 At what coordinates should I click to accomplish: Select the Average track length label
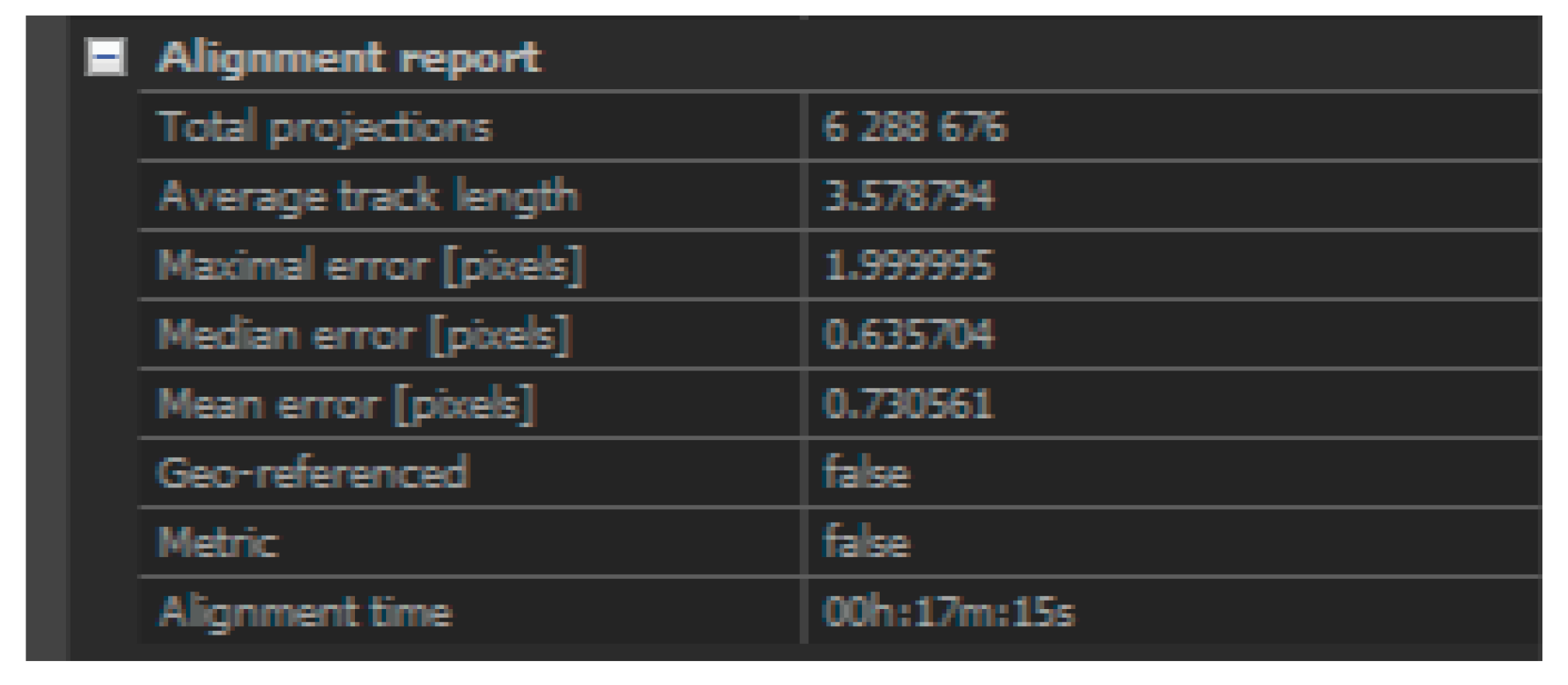click(x=369, y=196)
